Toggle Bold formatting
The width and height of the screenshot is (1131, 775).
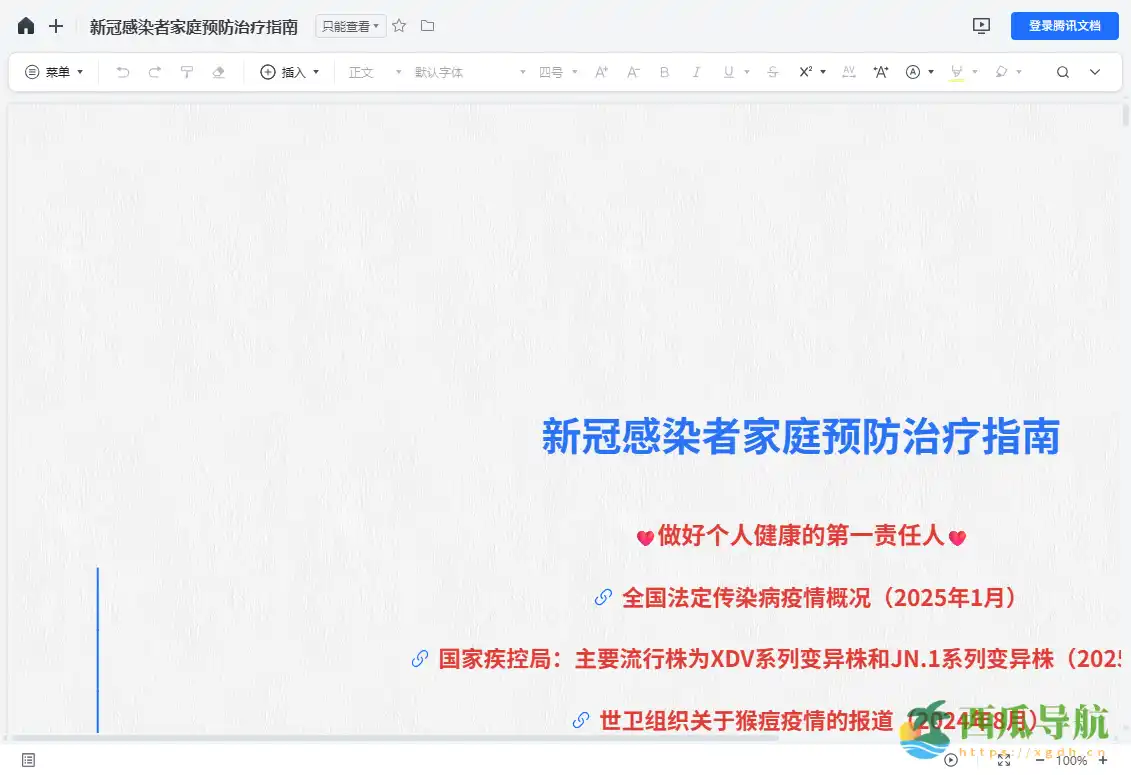[664, 71]
